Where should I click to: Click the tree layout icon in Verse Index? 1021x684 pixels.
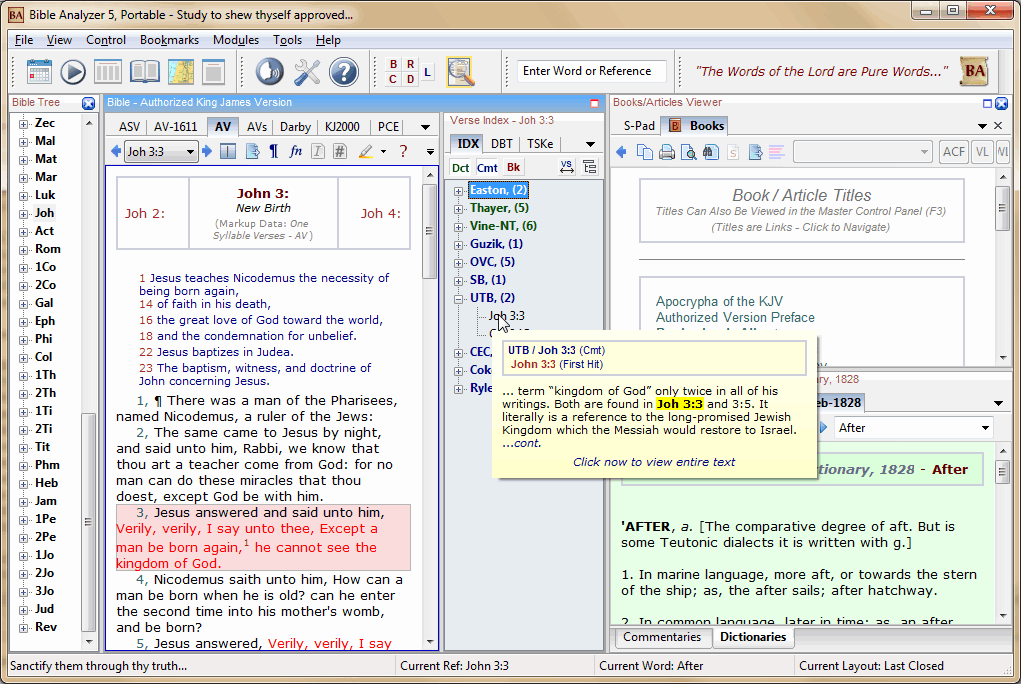point(590,167)
